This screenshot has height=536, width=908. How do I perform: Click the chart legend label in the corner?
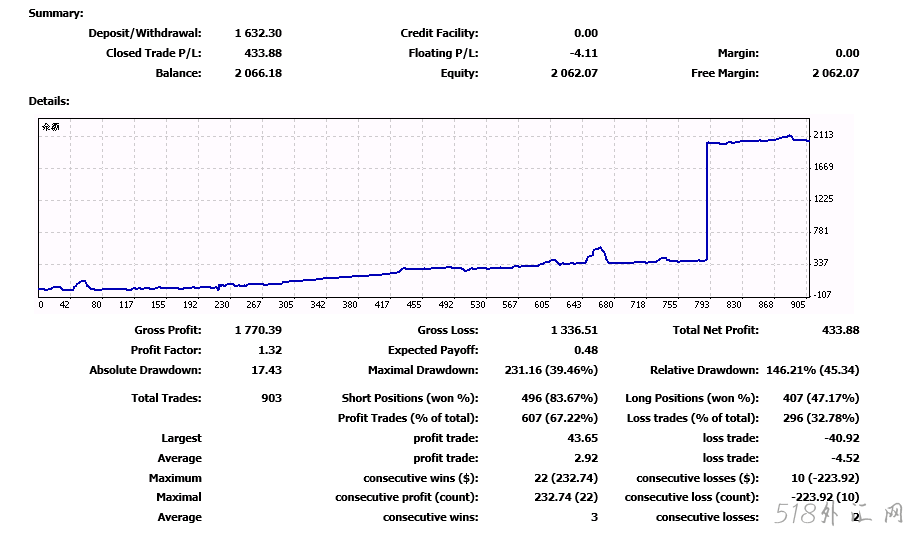point(51,127)
